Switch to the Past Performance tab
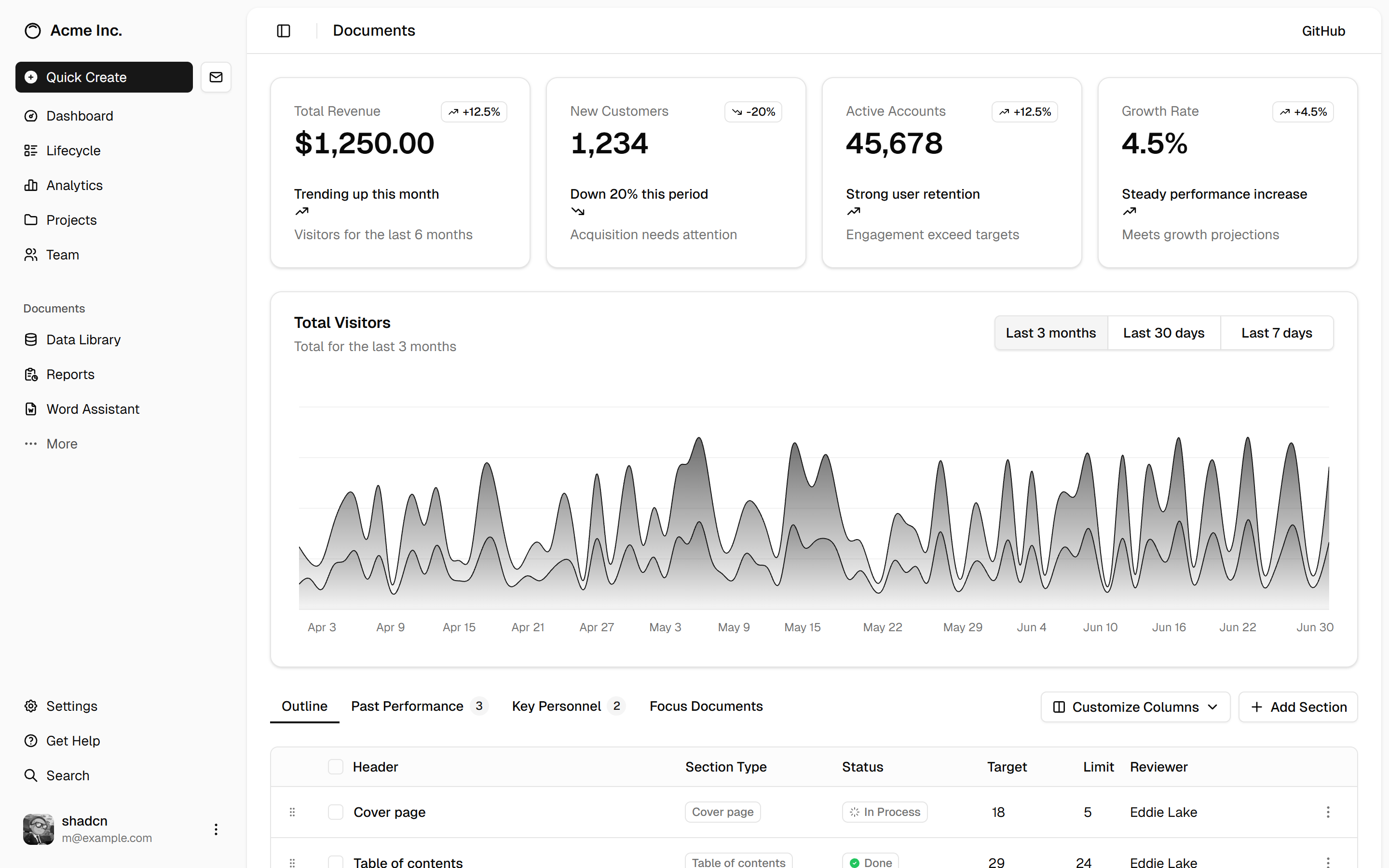The image size is (1389, 868). point(408,706)
